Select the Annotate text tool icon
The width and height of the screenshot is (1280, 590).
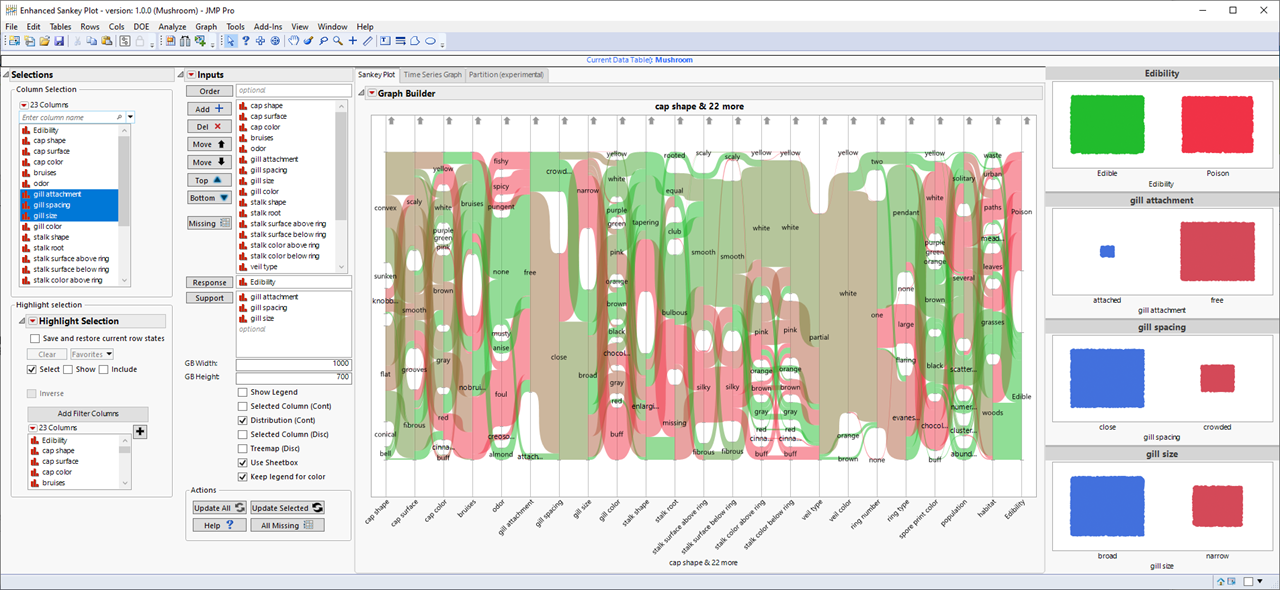coord(385,41)
